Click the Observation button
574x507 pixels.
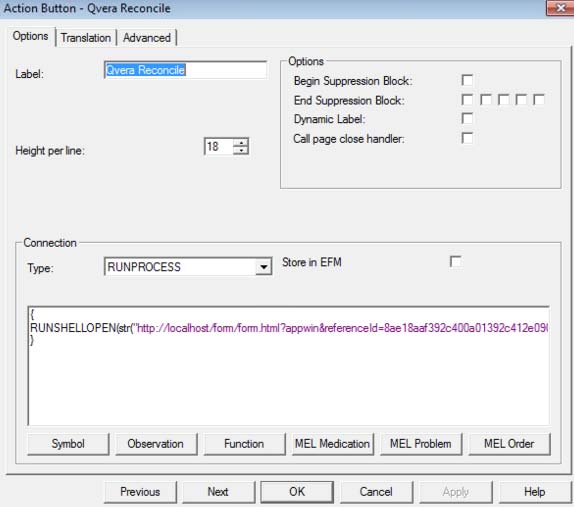pos(156,444)
